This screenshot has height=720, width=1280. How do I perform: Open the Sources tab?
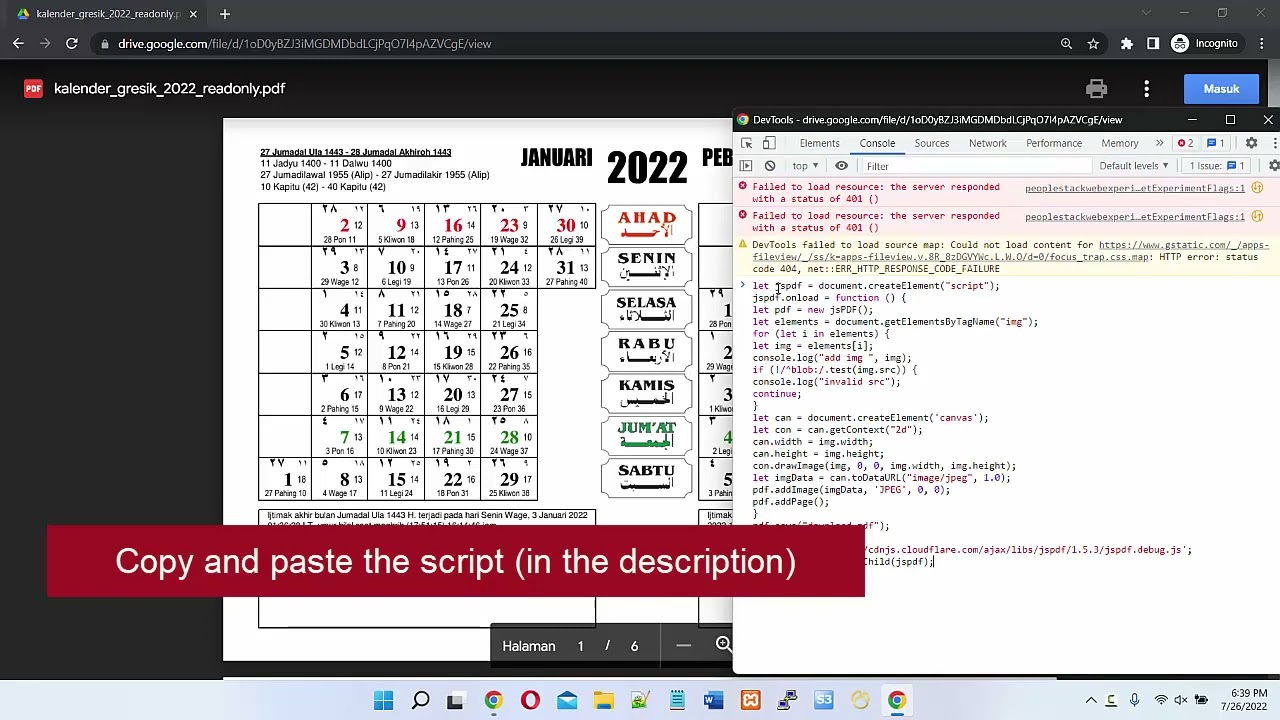click(x=931, y=143)
